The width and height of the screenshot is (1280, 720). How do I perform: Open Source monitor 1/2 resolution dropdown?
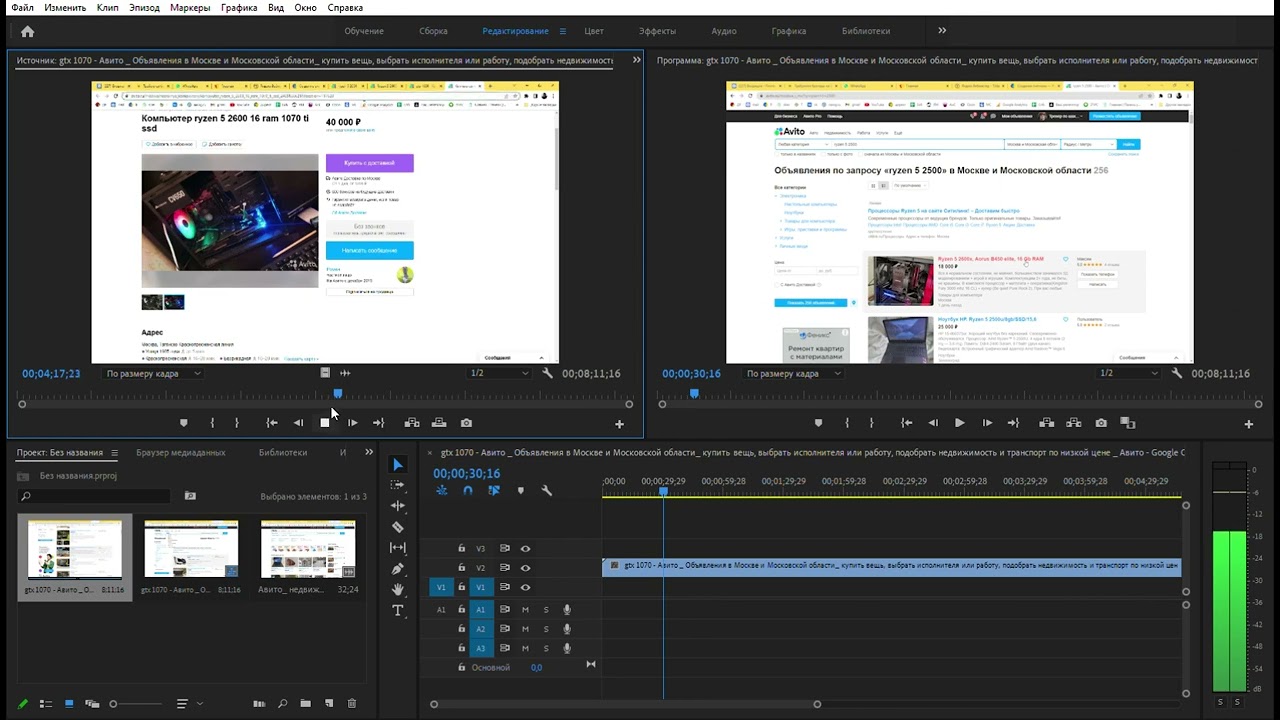click(499, 373)
